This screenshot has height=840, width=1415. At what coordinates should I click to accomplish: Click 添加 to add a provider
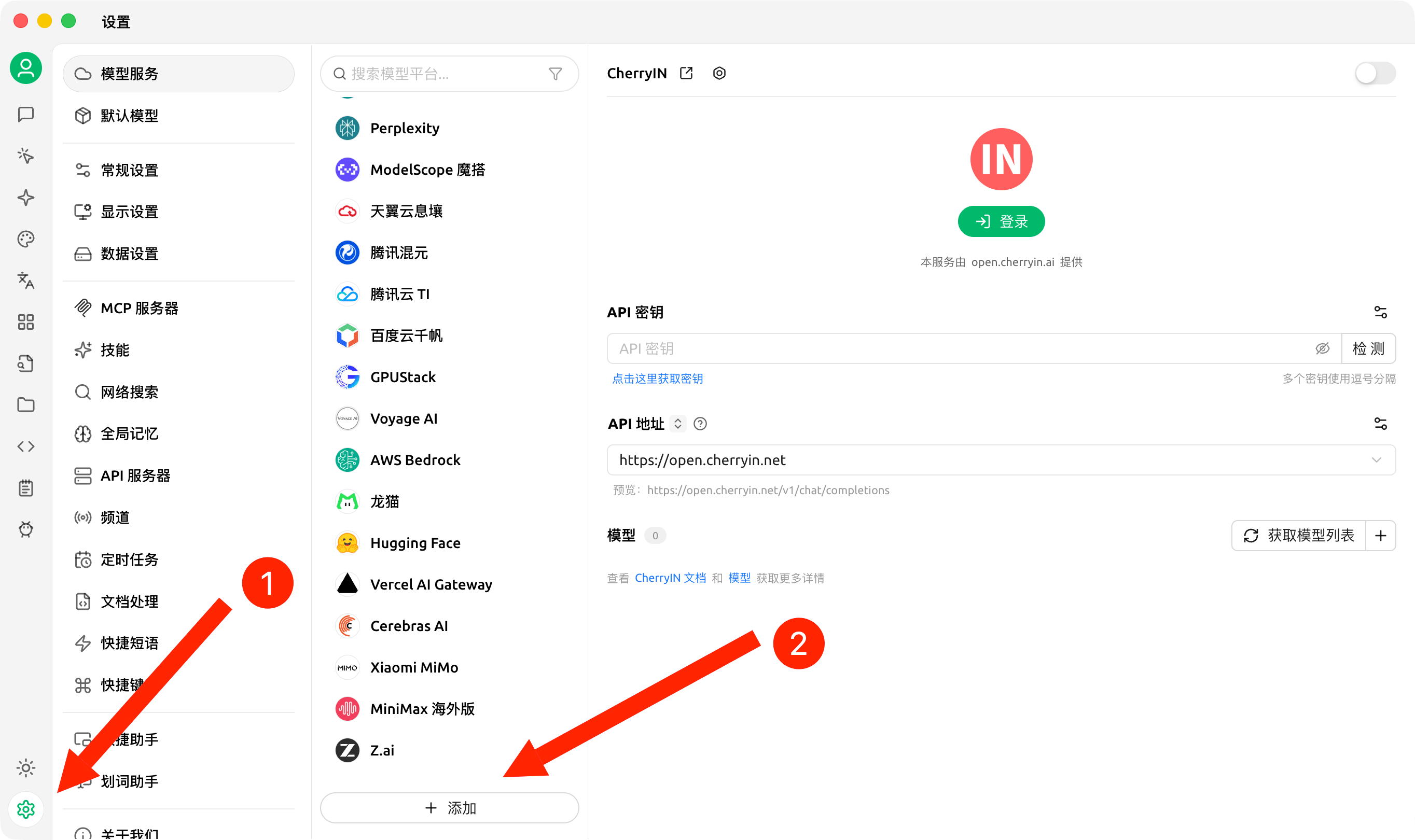pyautogui.click(x=450, y=808)
